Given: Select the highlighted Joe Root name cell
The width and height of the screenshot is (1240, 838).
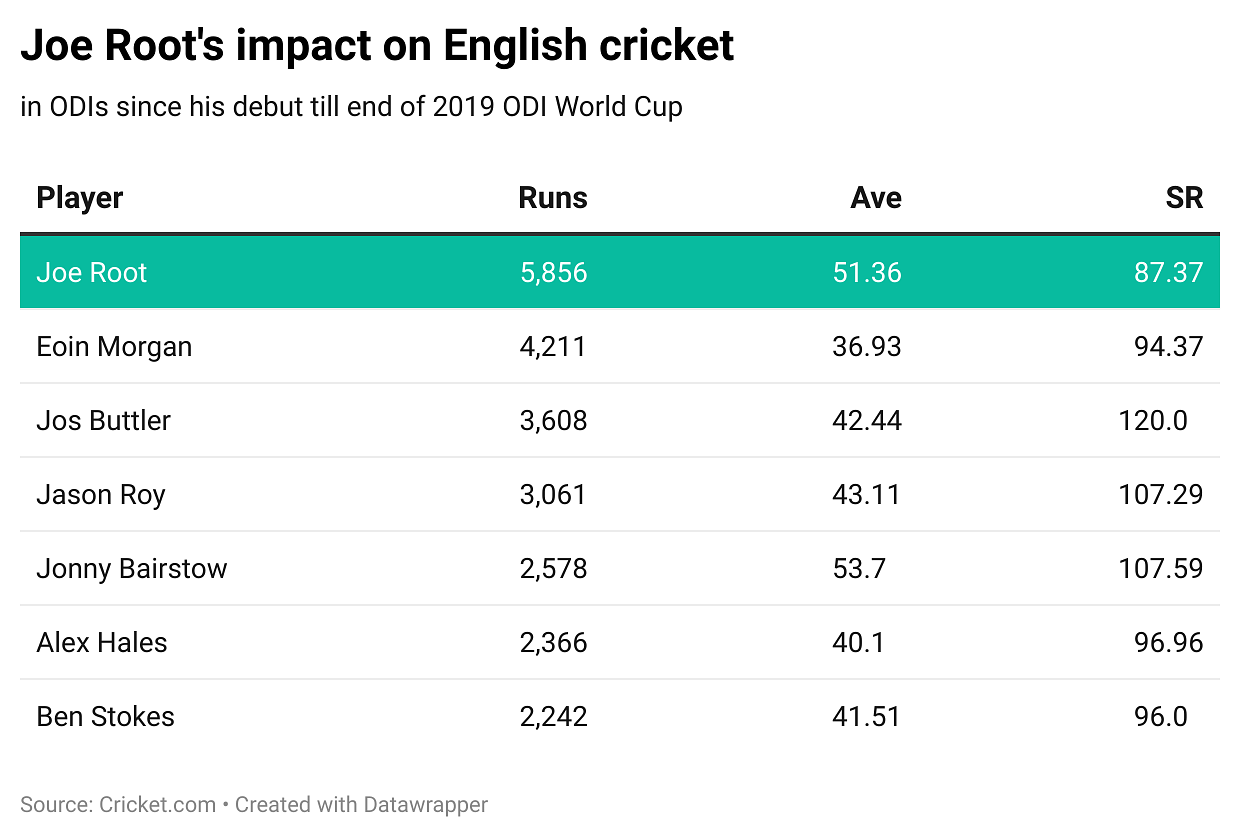Looking at the screenshot, I should coord(92,272).
